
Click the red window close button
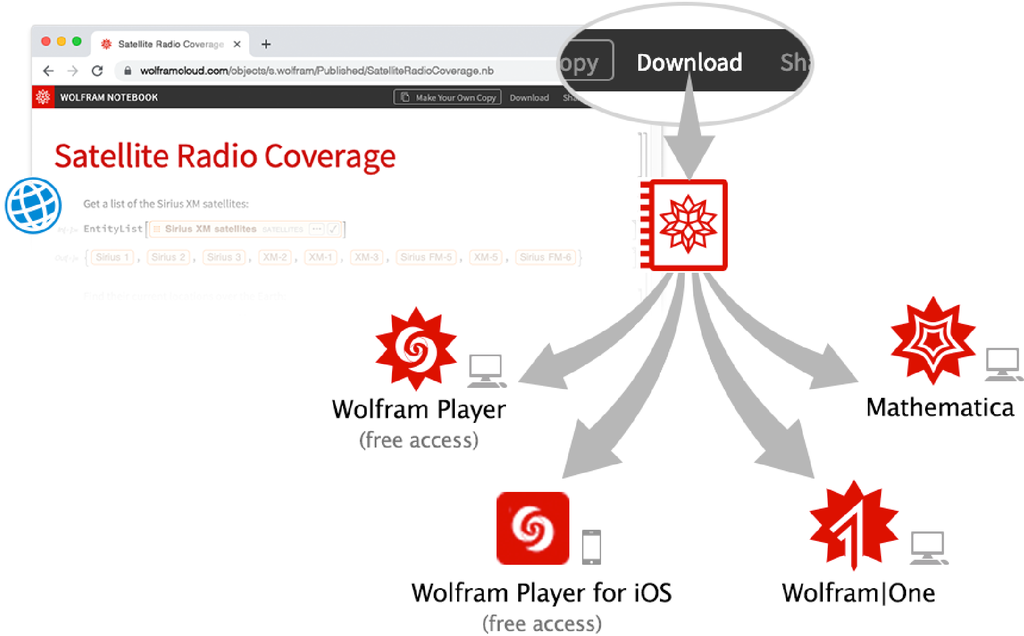pos(46,41)
